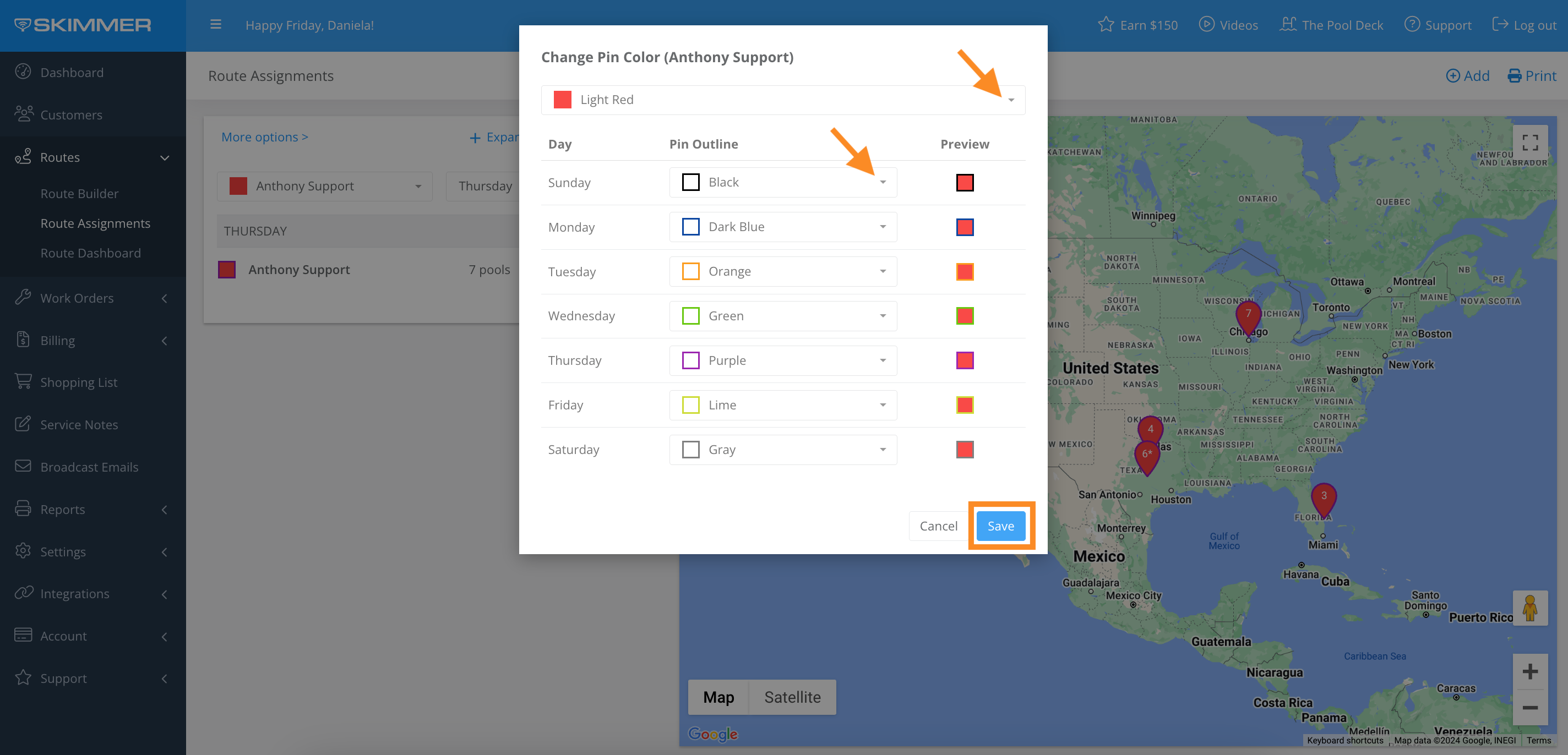Image resolution: width=1568 pixels, height=755 pixels.
Task: Open Sunday's Black outline dropdown
Action: 783,182
